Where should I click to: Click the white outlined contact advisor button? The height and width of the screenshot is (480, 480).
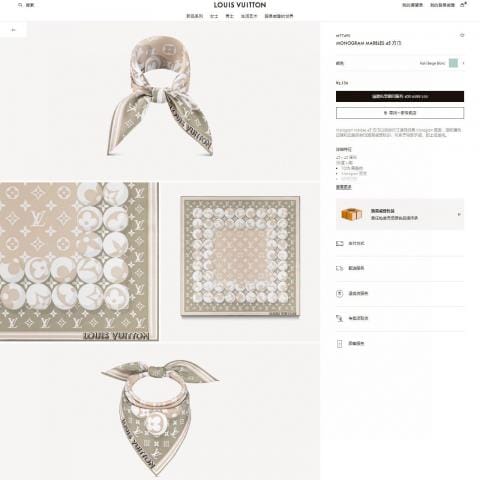pos(400,113)
